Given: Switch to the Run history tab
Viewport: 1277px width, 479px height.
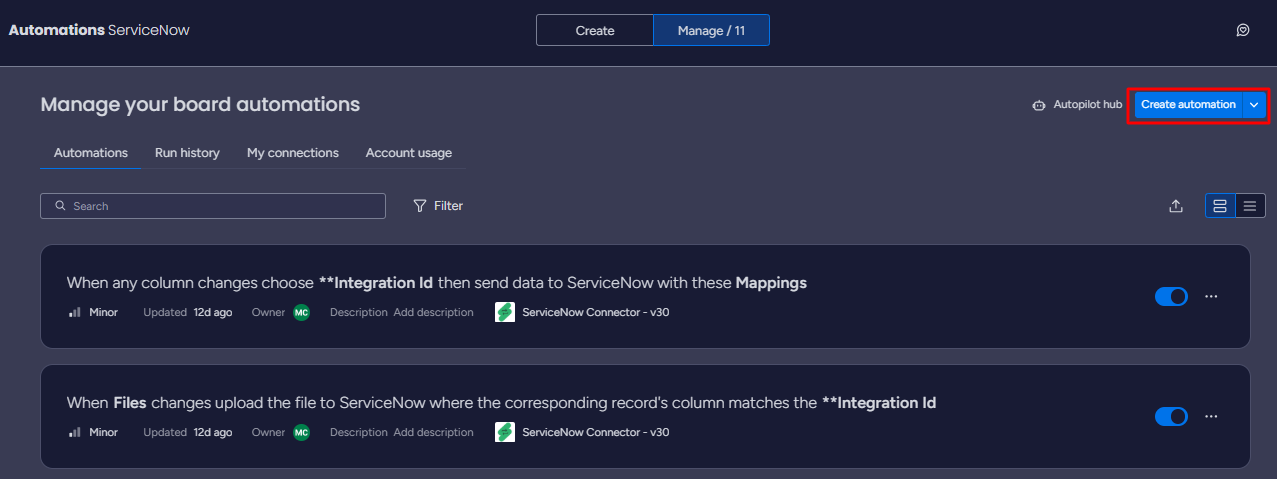Looking at the screenshot, I should point(187,153).
